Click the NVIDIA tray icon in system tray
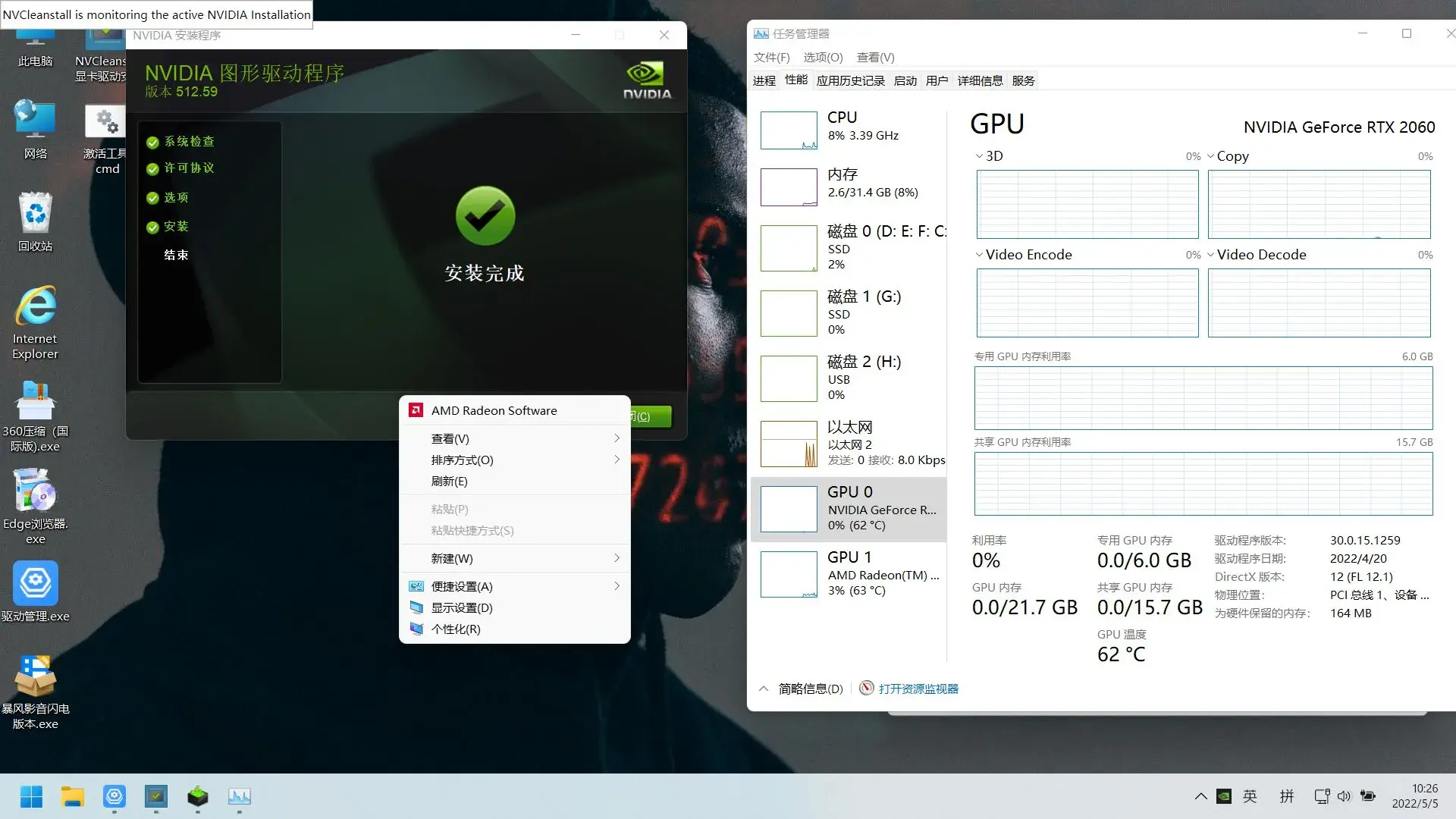Image resolution: width=1456 pixels, height=819 pixels. coord(1224,796)
